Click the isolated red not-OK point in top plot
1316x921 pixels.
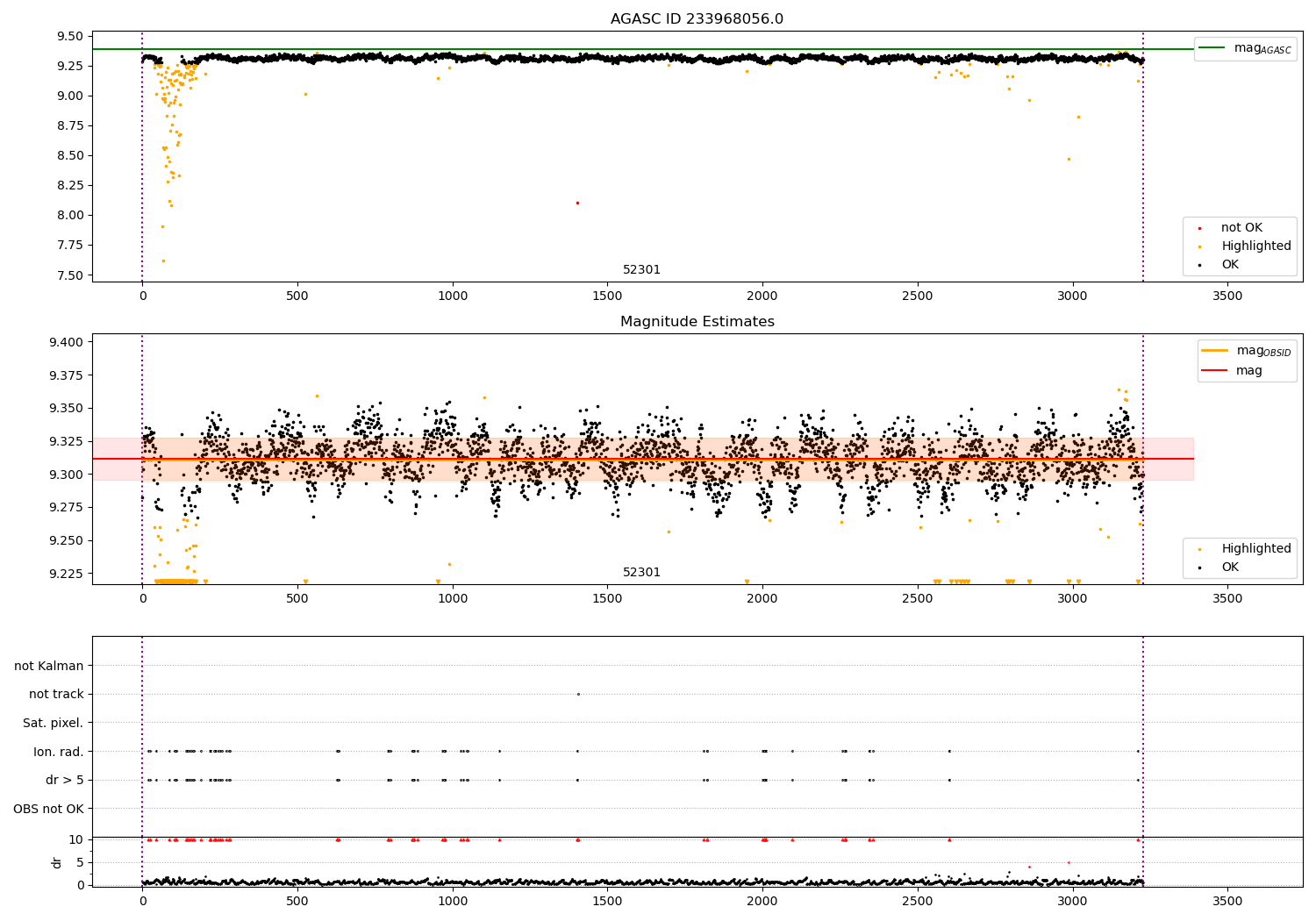pyautogui.click(x=577, y=203)
